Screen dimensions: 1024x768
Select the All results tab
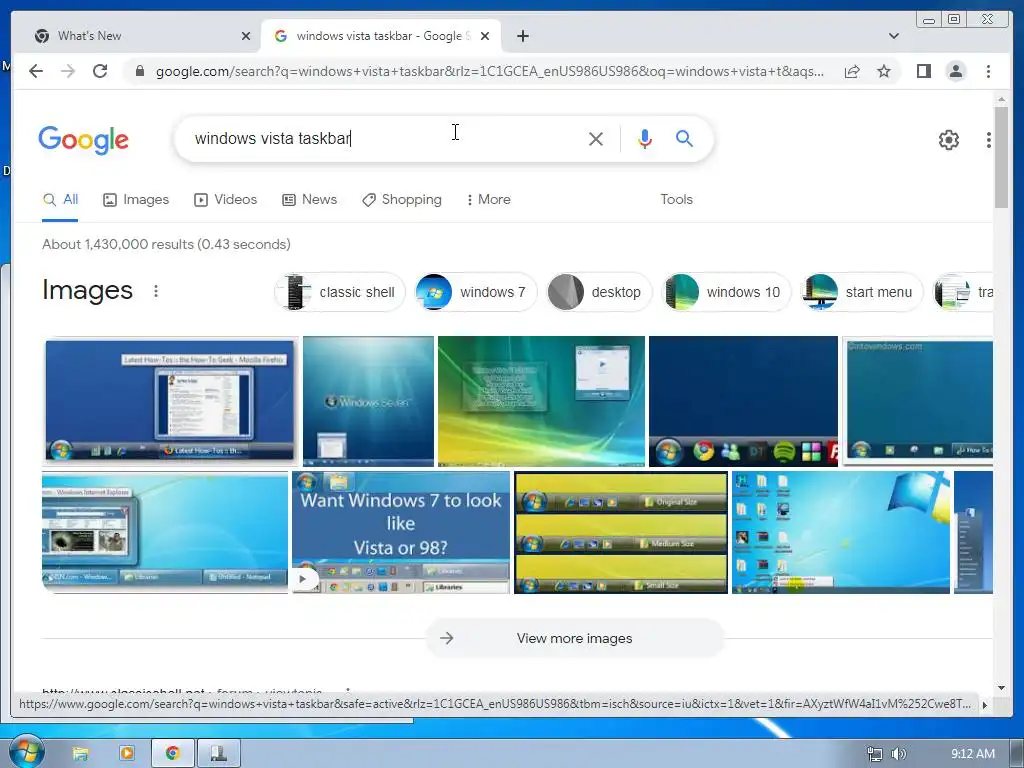coord(60,200)
